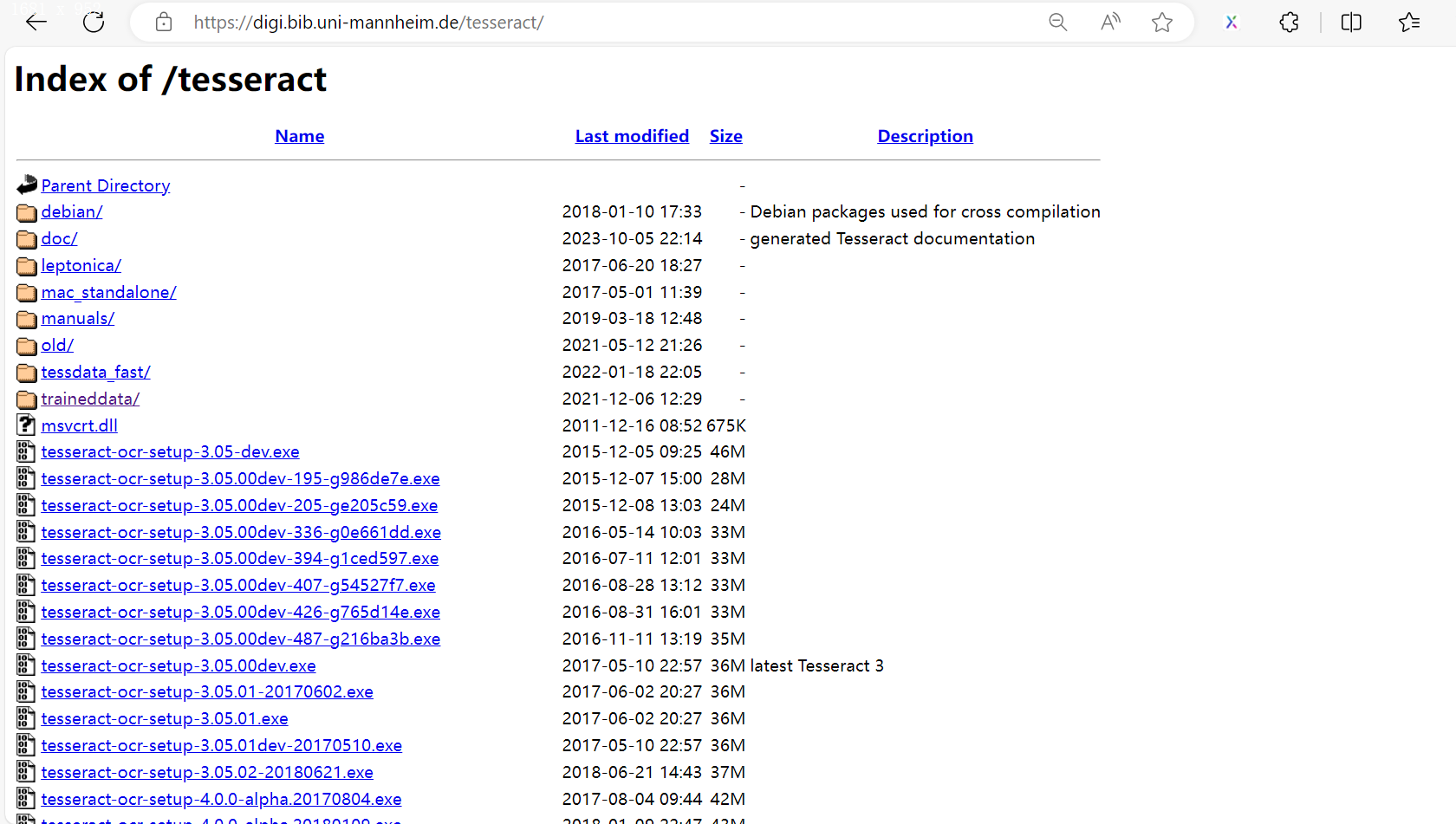Open the favorites list icon
Image resolution: width=1456 pixels, height=824 pixels.
pyautogui.click(x=1409, y=23)
